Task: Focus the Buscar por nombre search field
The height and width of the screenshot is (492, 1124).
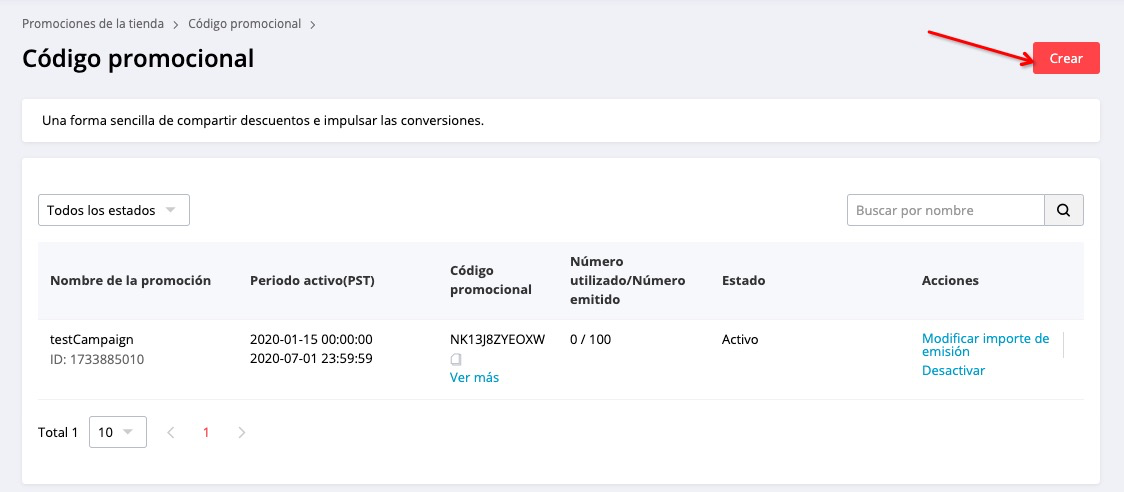Action: 945,210
